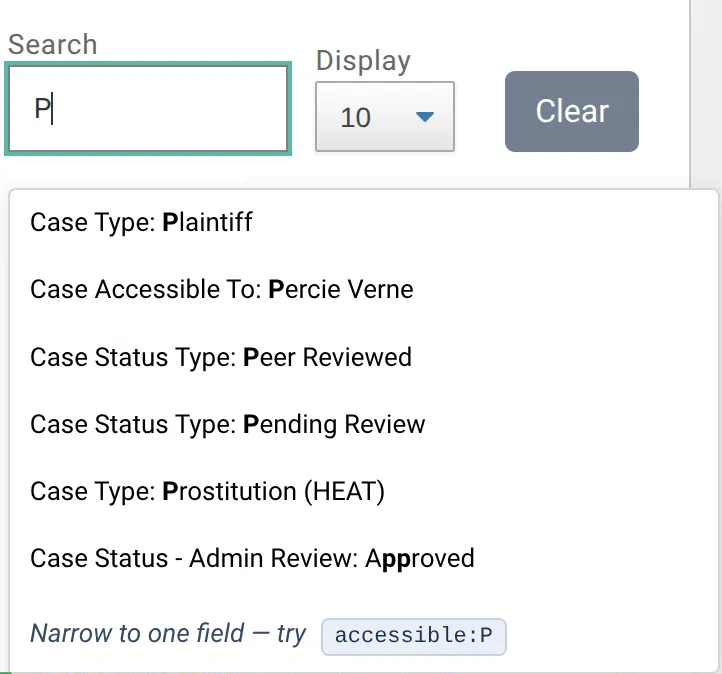Image resolution: width=722 pixels, height=674 pixels.
Task: Click the Display label above the selector
Action: pyautogui.click(x=363, y=61)
